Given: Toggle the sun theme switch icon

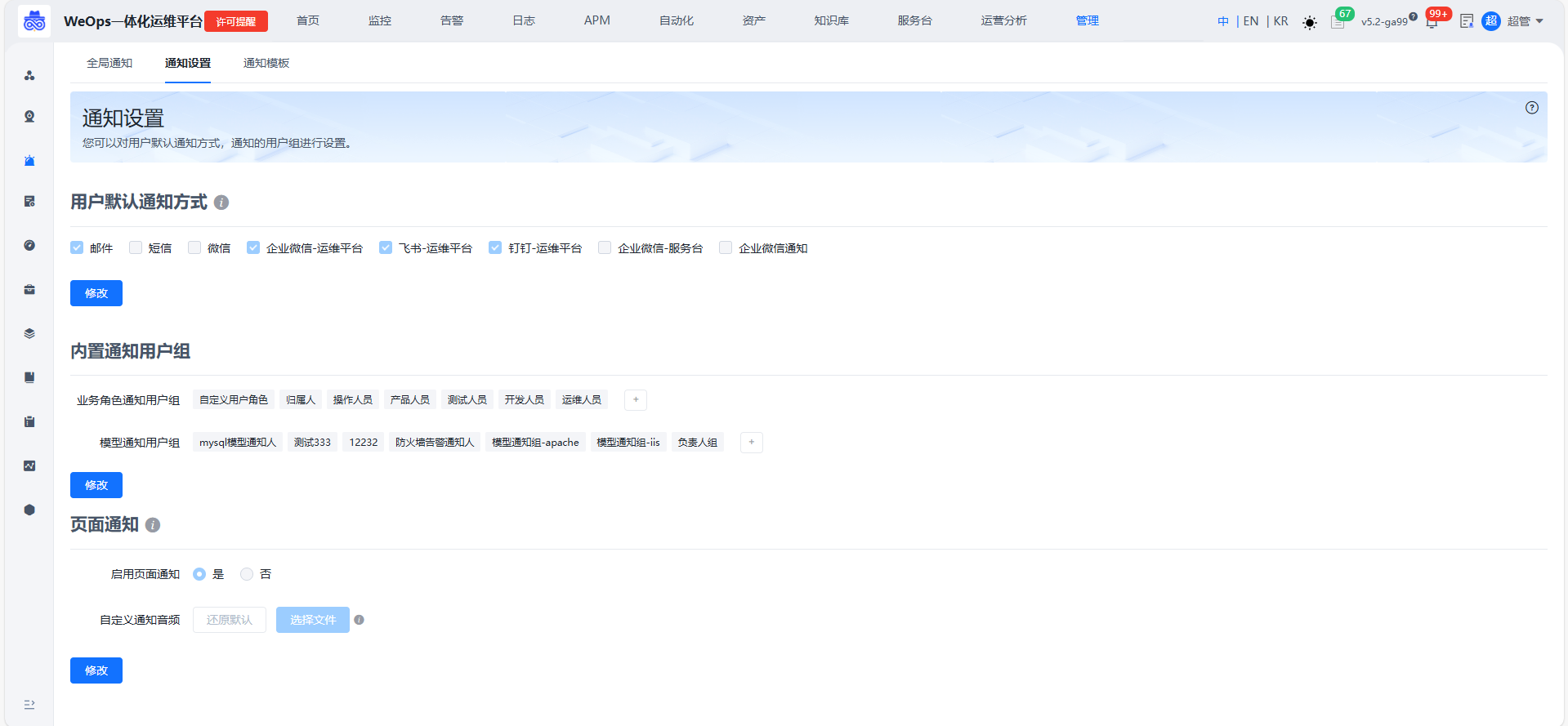Looking at the screenshot, I should tap(1310, 23).
